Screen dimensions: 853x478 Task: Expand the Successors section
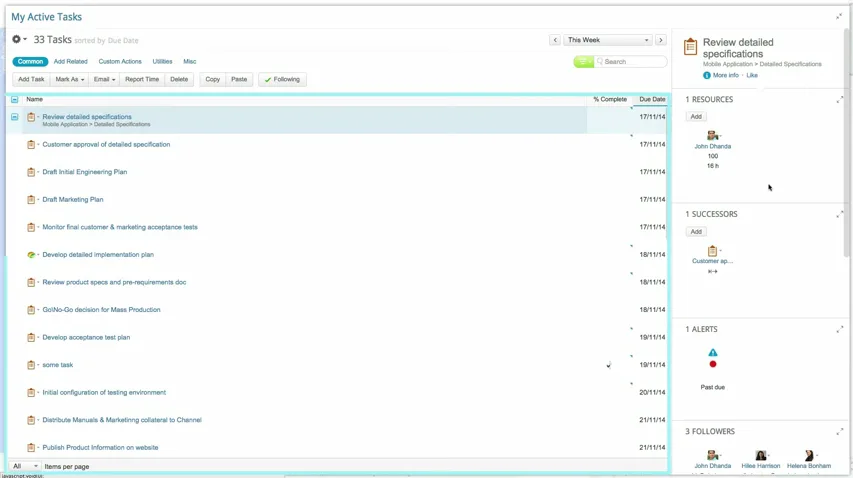pos(840,214)
